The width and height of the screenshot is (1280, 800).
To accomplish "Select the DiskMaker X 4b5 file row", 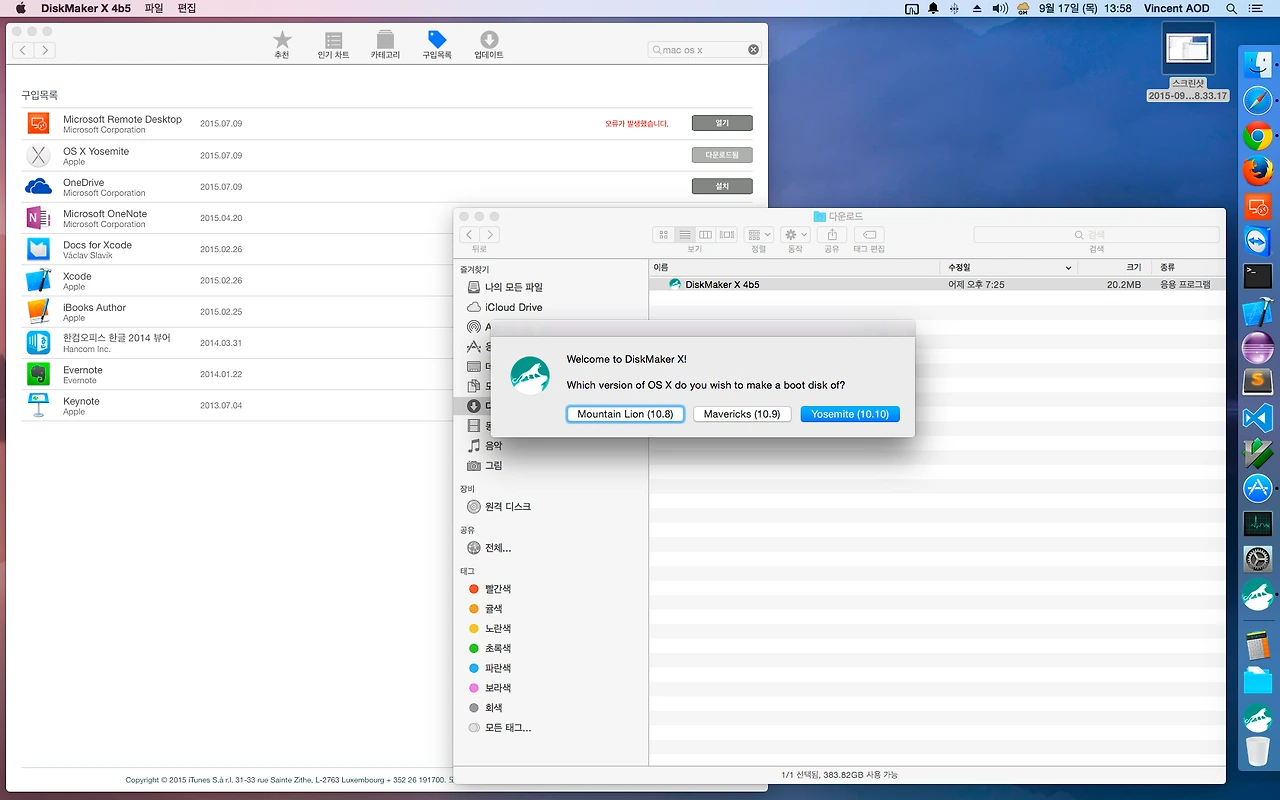I will point(937,284).
